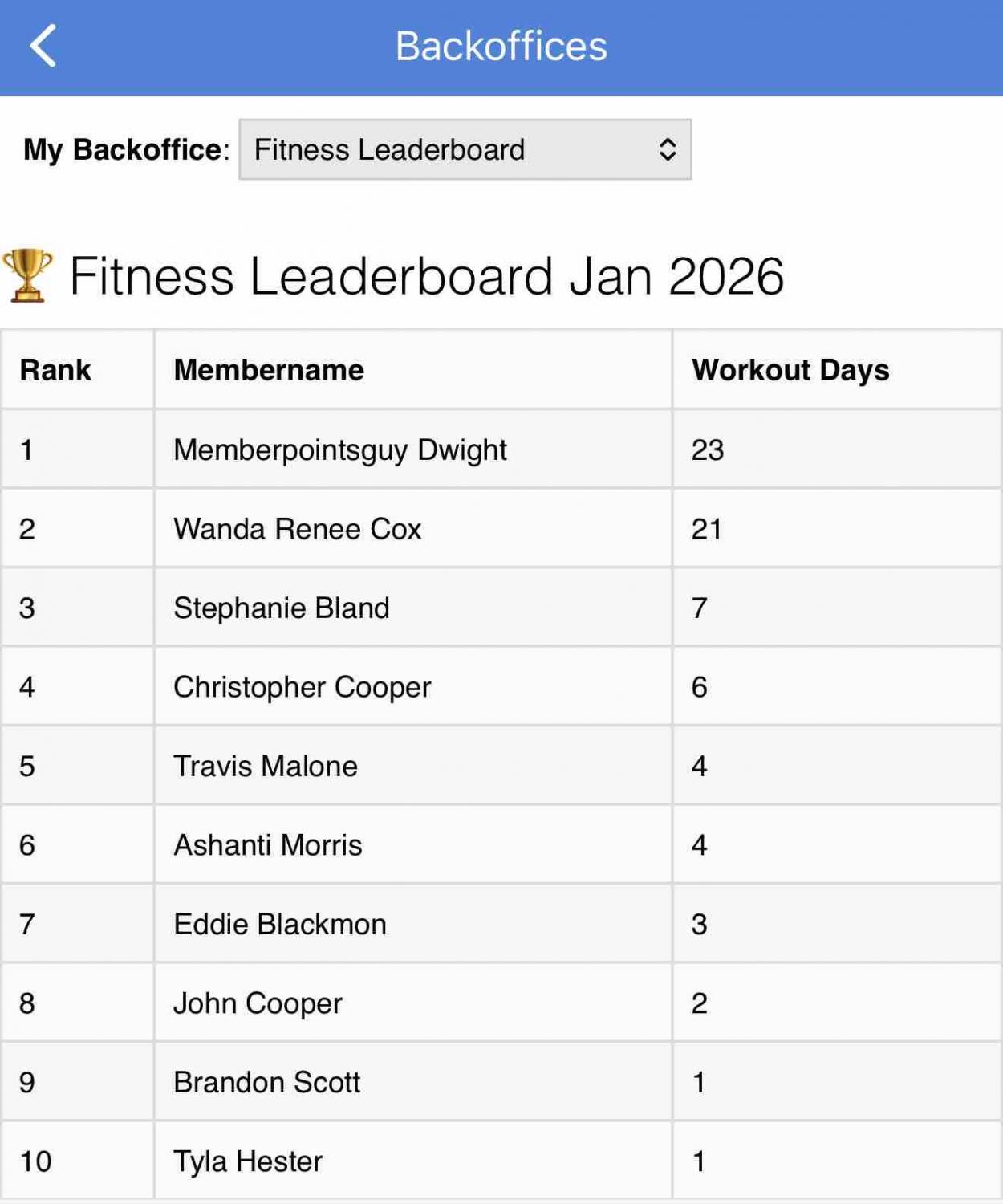Select Travis Malone in leaderboard
The width and height of the screenshot is (1003, 1204).
pyautogui.click(x=266, y=766)
